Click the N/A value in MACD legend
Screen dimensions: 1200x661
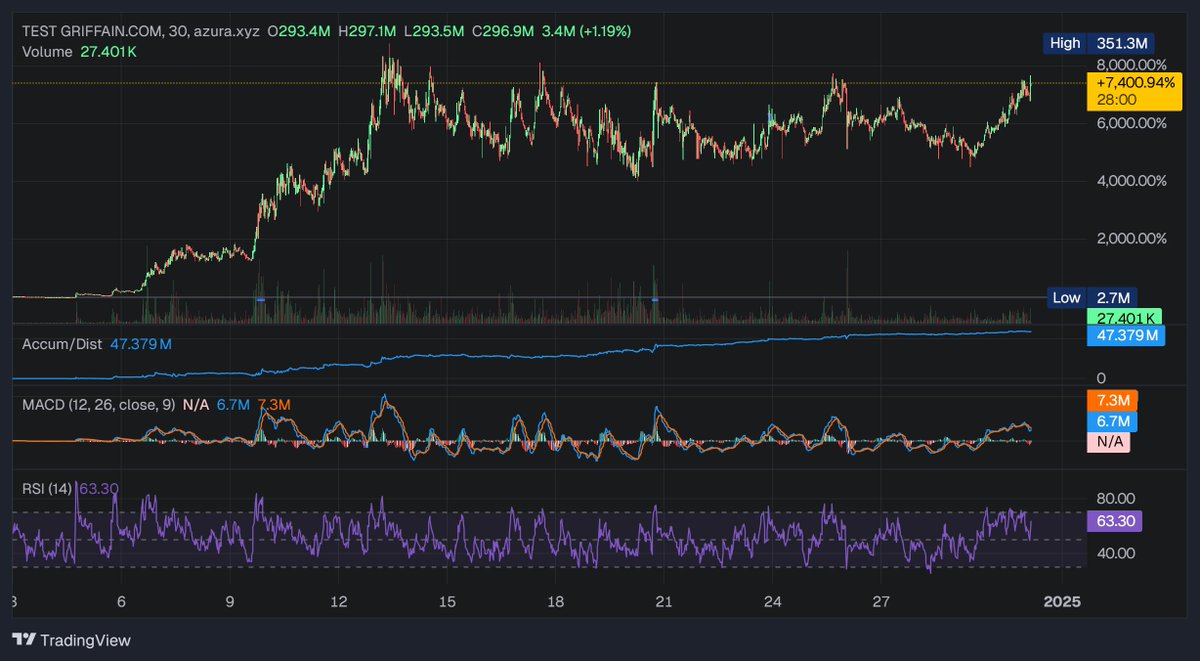pyautogui.click(x=196, y=404)
